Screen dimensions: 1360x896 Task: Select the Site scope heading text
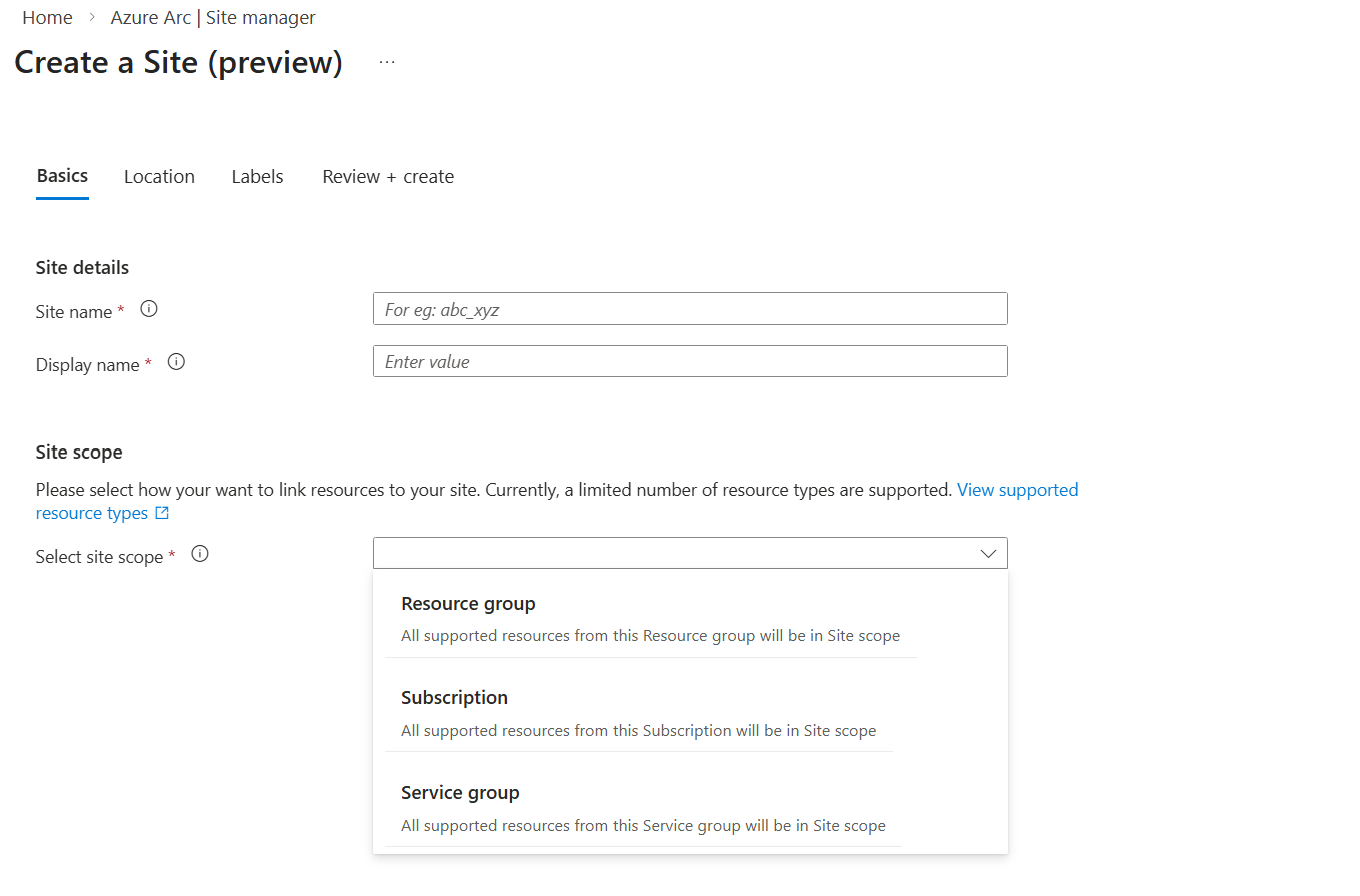pyautogui.click(x=79, y=452)
